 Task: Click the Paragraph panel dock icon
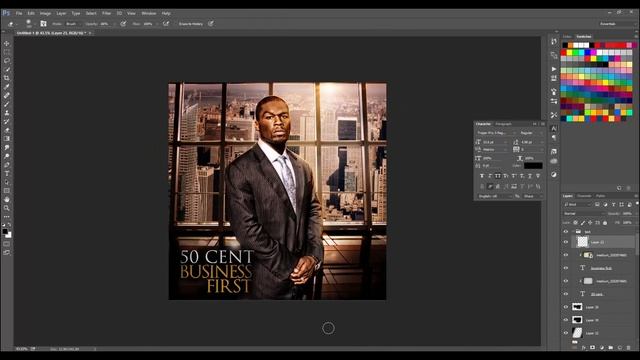click(x=553, y=138)
